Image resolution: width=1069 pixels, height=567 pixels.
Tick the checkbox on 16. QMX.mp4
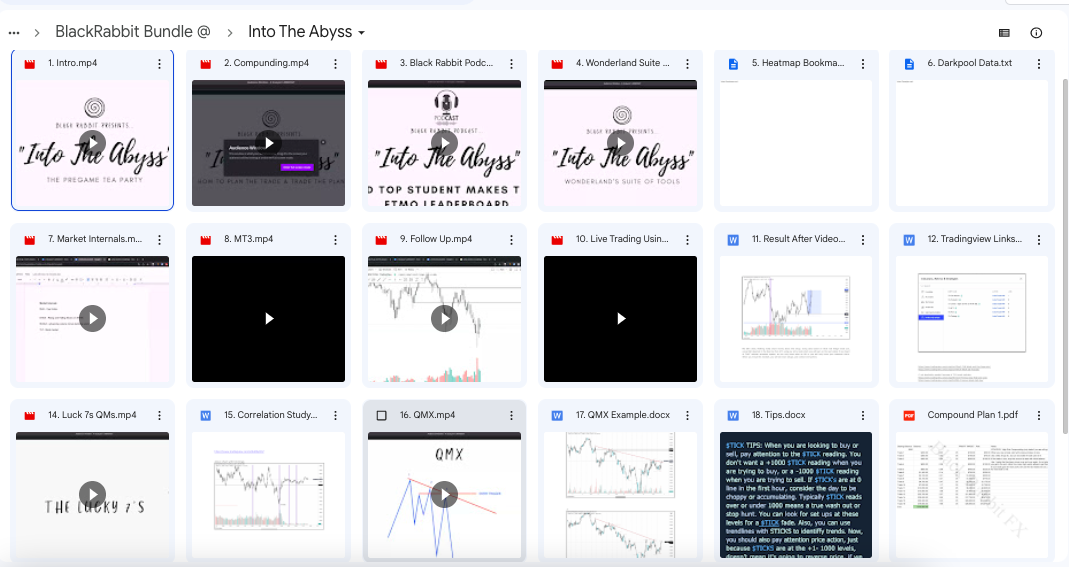(381, 415)
